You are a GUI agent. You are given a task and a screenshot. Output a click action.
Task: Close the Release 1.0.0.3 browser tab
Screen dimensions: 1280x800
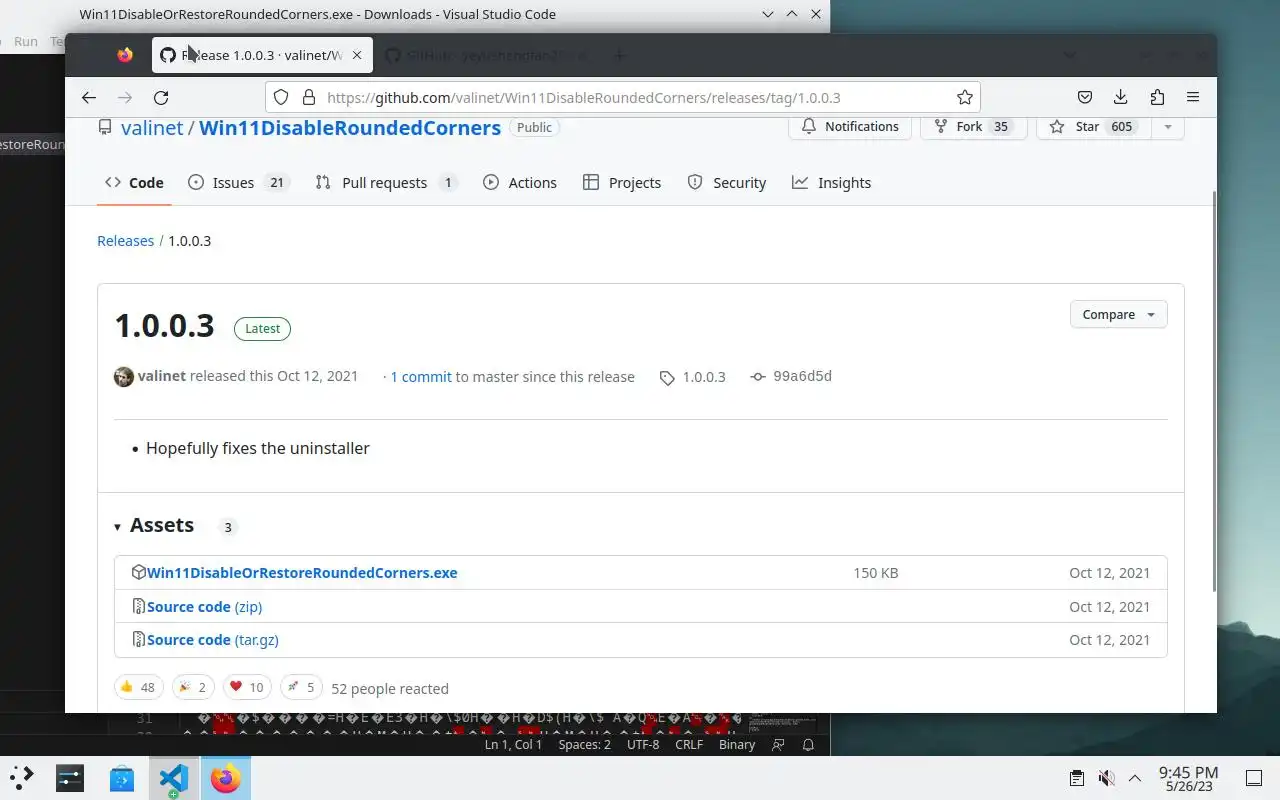click(357, 55)
